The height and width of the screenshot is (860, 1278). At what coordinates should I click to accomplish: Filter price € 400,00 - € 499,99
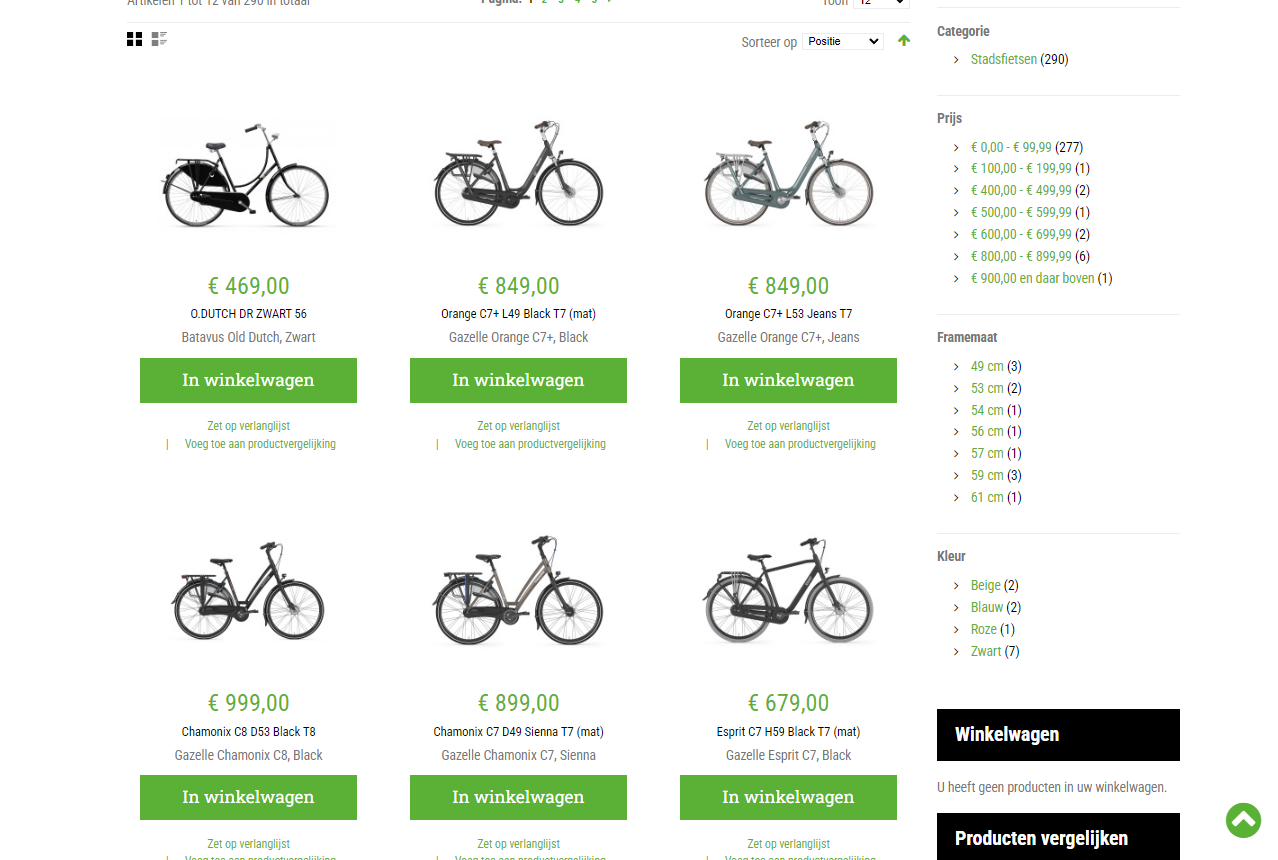(1021, 191)
